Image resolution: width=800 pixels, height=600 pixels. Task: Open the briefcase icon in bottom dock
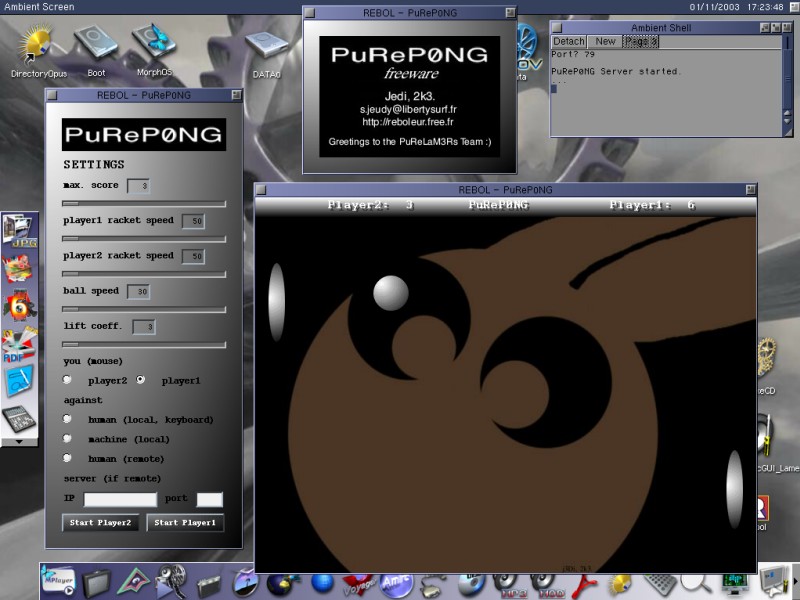pos(209,586)
